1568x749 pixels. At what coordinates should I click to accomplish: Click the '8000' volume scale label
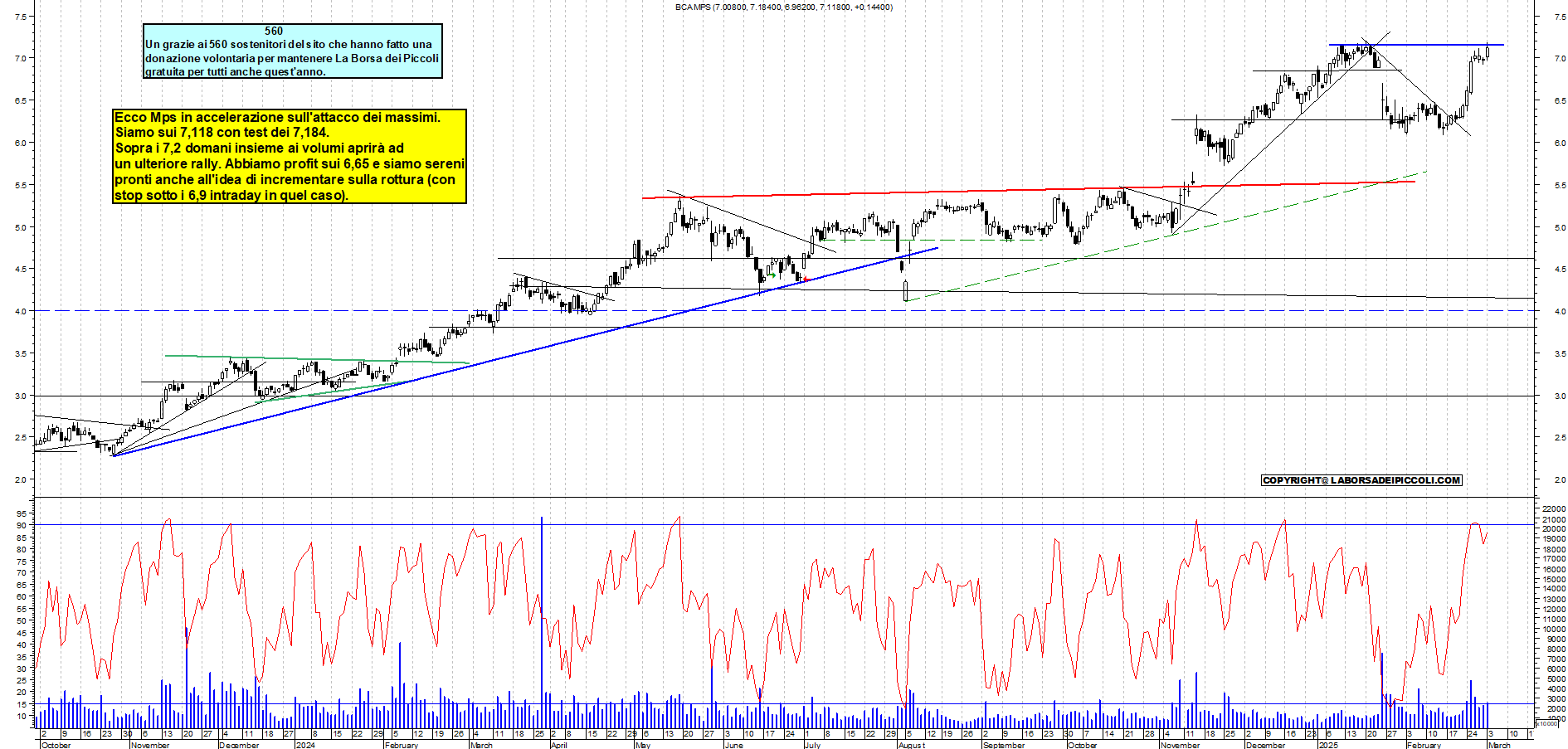point(1556,649)
